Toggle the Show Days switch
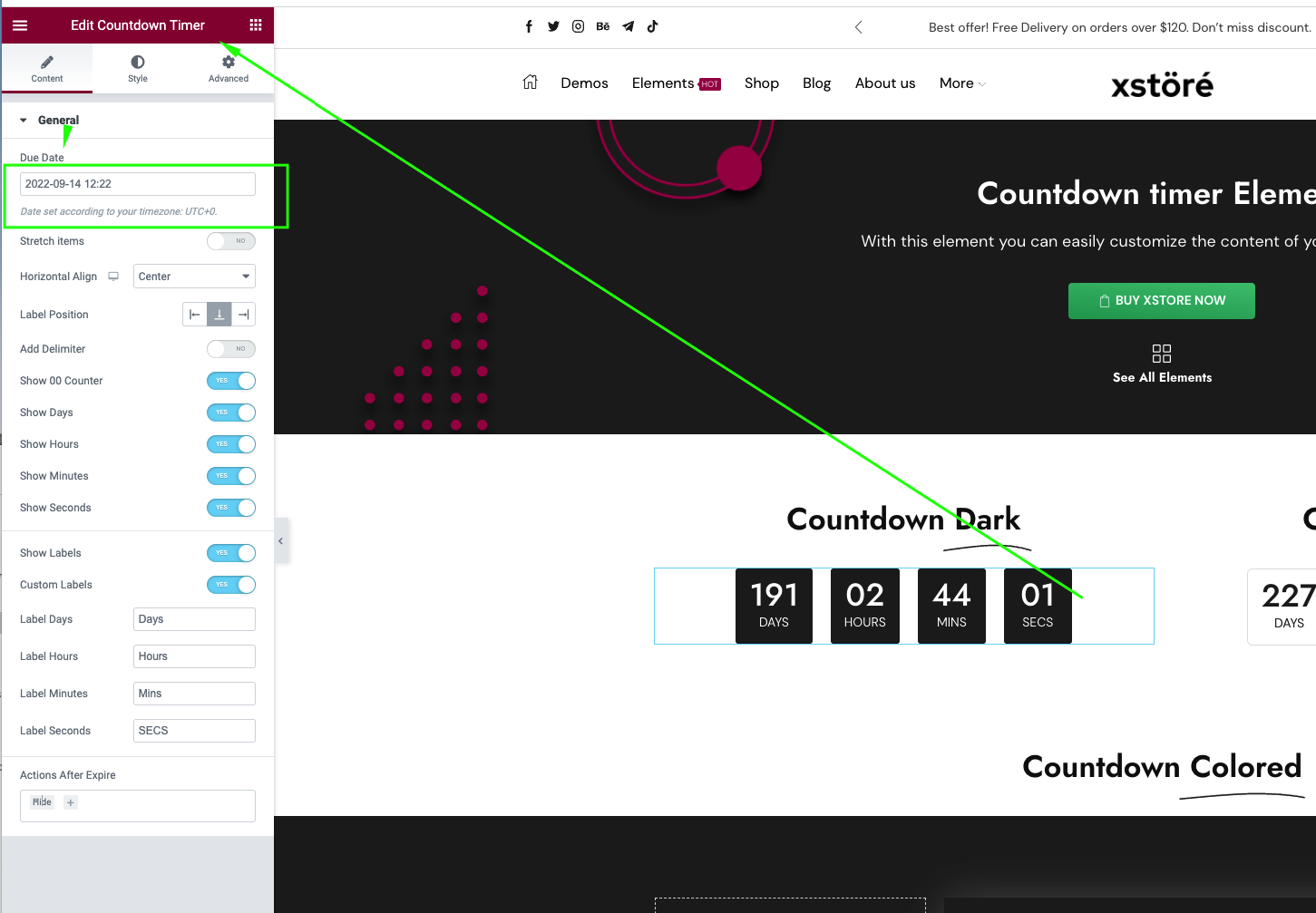1316x913 pixels. coord(231,413)
